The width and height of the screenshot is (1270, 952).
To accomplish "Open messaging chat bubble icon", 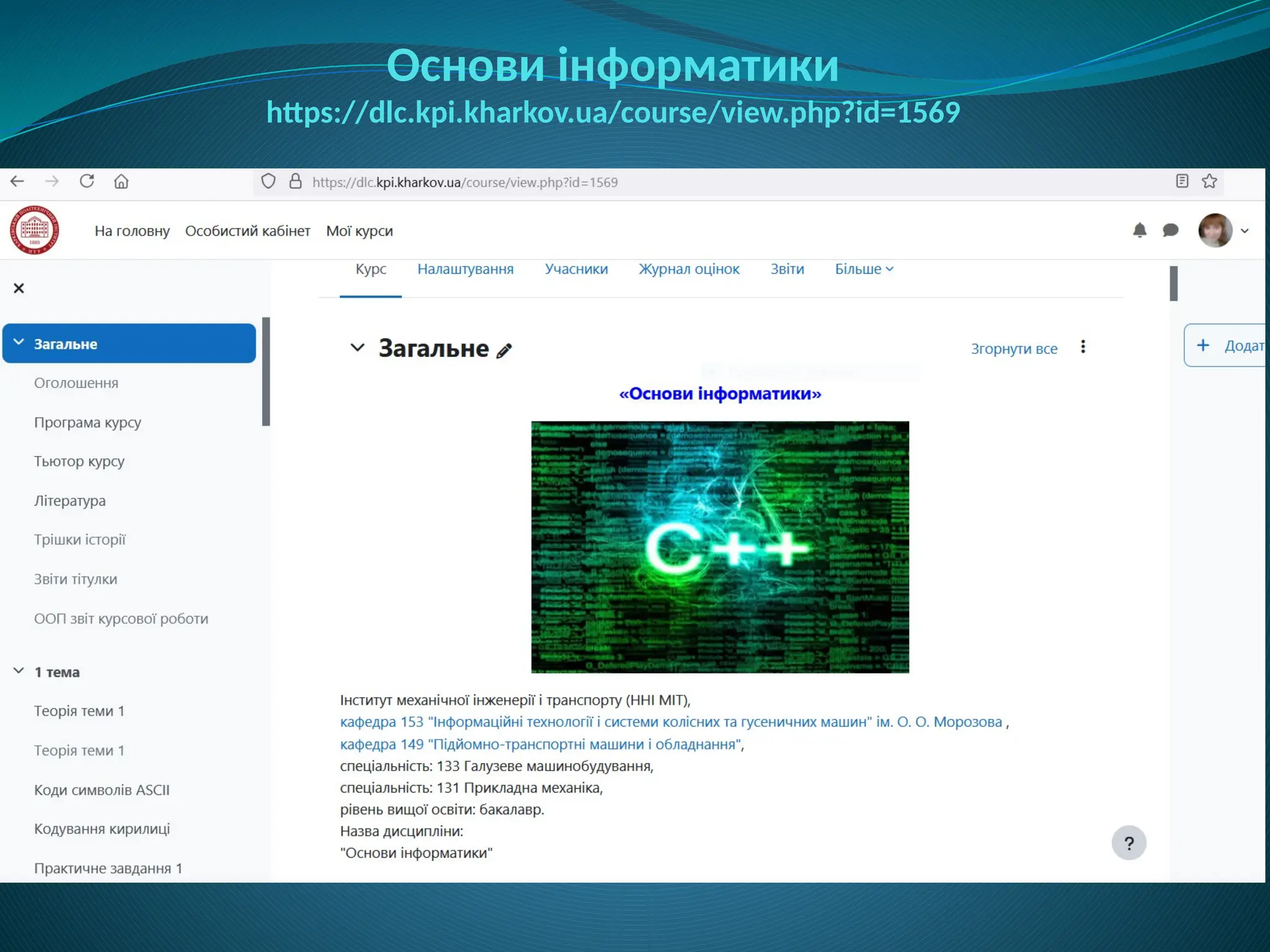I will pos(1170,231).
